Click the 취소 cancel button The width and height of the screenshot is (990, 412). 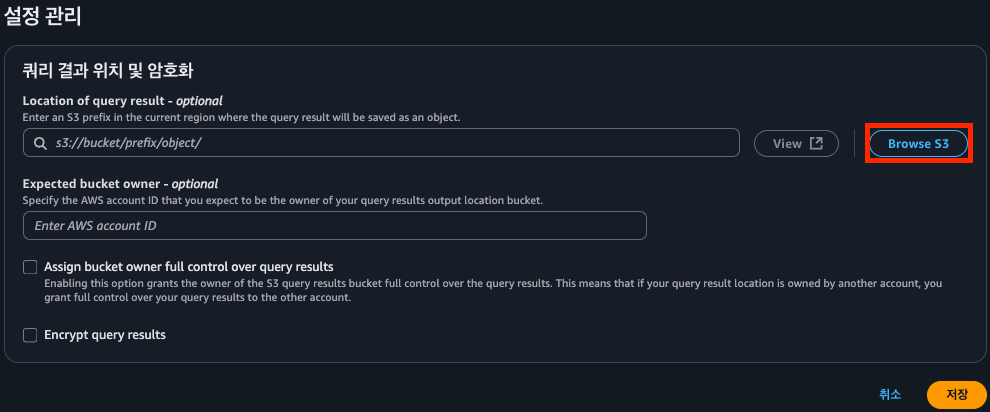[890, 394]
